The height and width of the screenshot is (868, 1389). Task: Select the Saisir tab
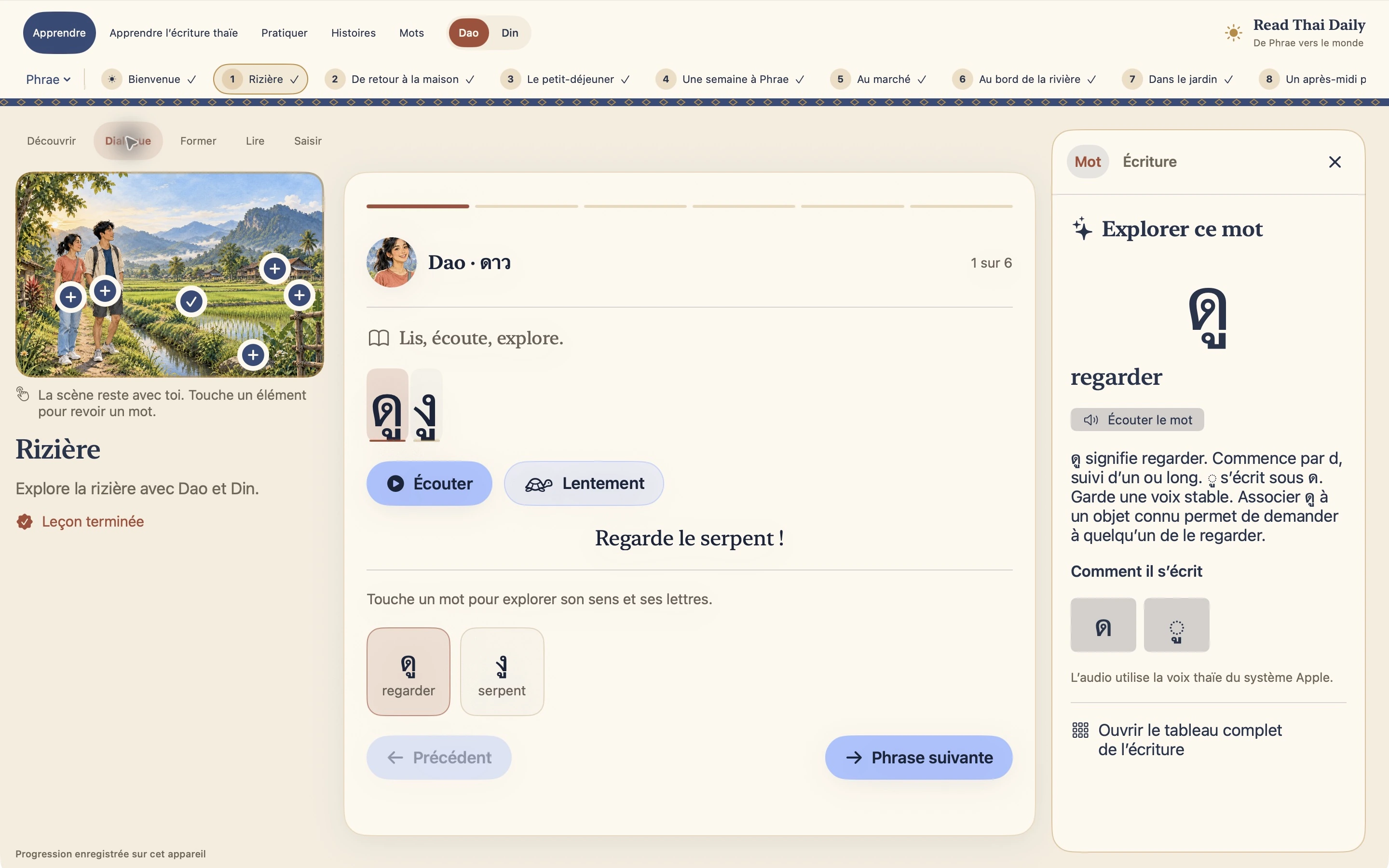[x=308, y=141]
